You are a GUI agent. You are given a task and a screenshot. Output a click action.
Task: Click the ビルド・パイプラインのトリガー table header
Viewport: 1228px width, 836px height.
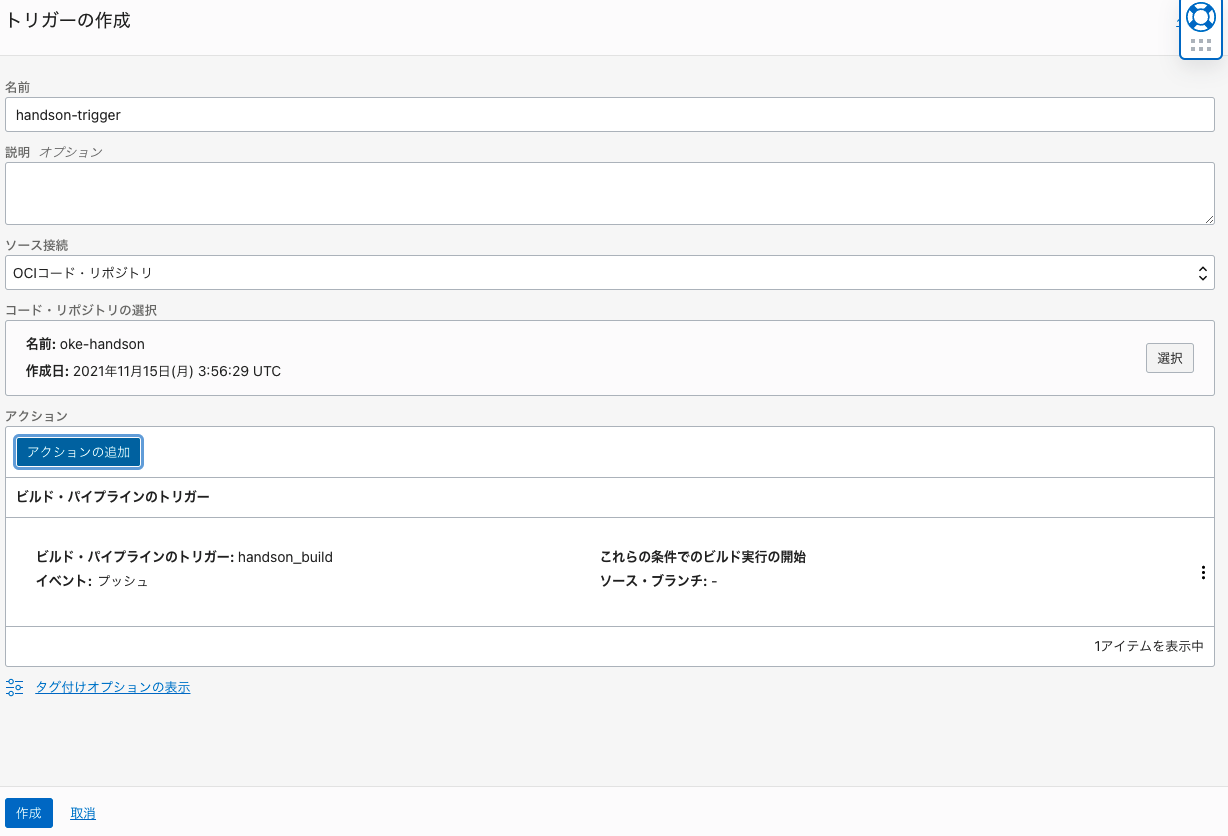click(113, 497)
